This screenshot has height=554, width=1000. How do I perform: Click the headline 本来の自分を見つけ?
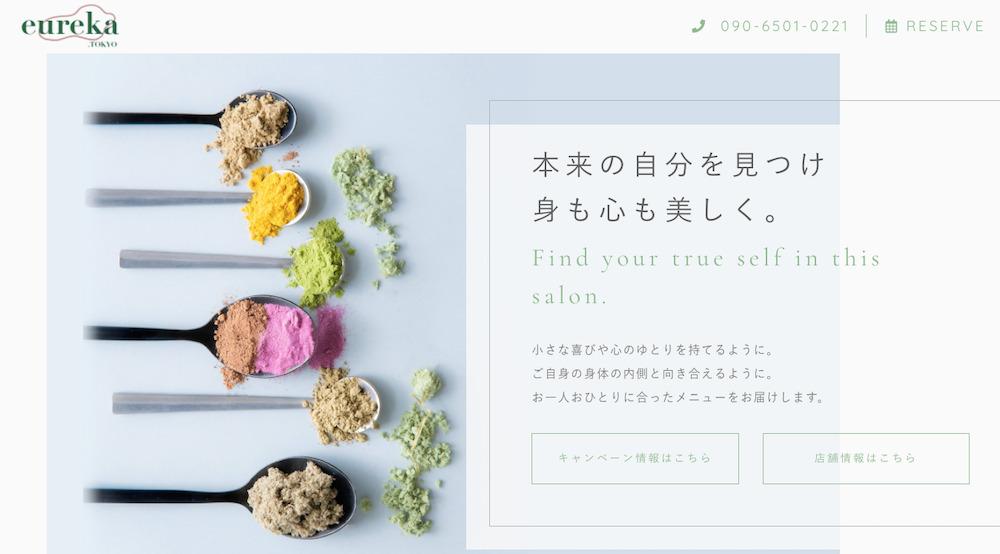coord(679,164)
